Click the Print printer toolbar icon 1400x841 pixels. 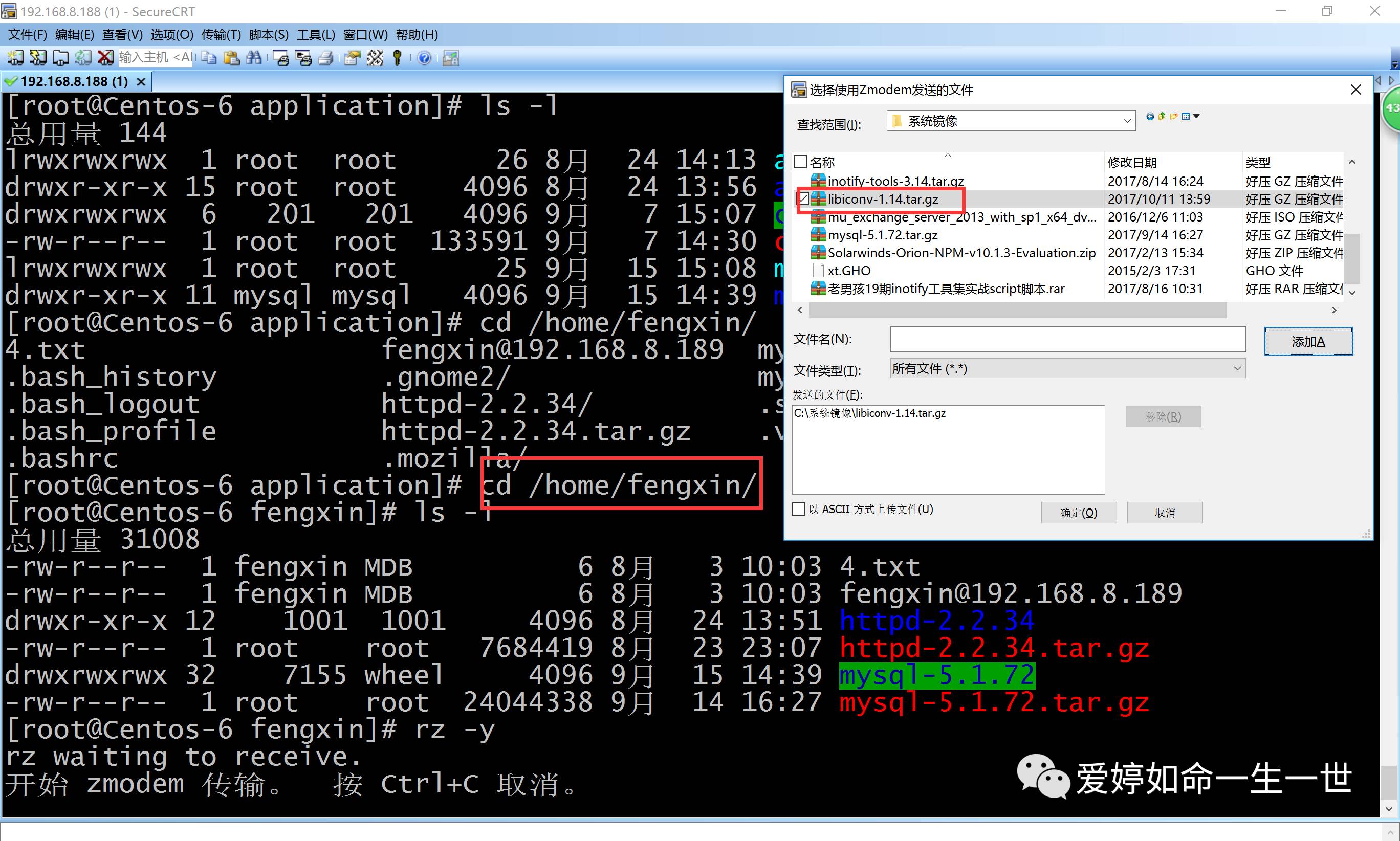(x=326, y=57)
